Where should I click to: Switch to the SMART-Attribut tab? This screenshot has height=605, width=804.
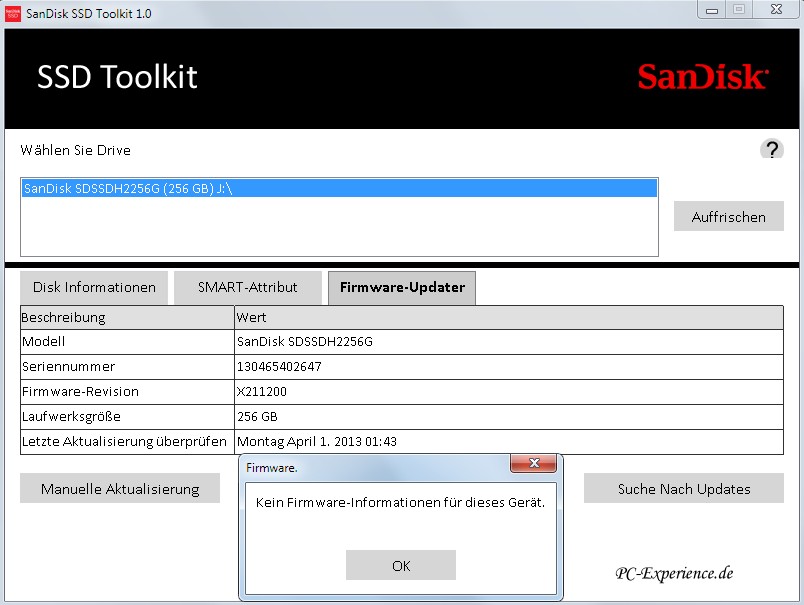point(248,287)
